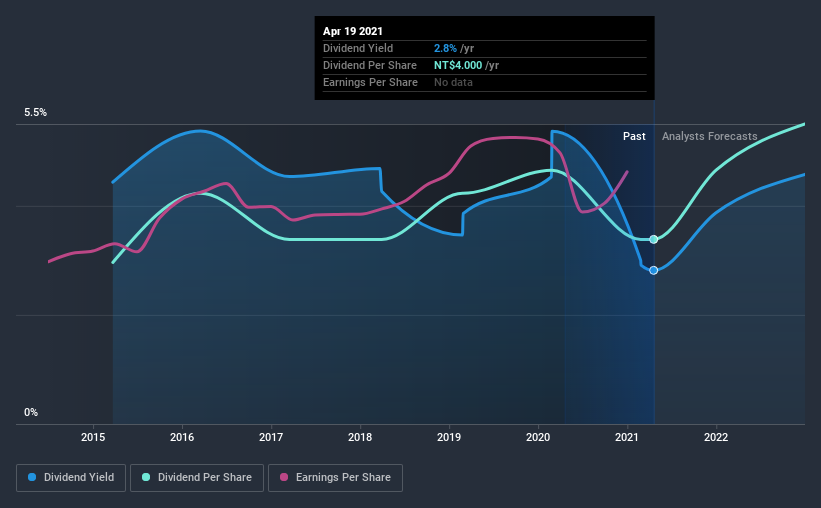821x508 pixels.
Task: Click the 2022 axis label
Action: (x=716, y=437)
